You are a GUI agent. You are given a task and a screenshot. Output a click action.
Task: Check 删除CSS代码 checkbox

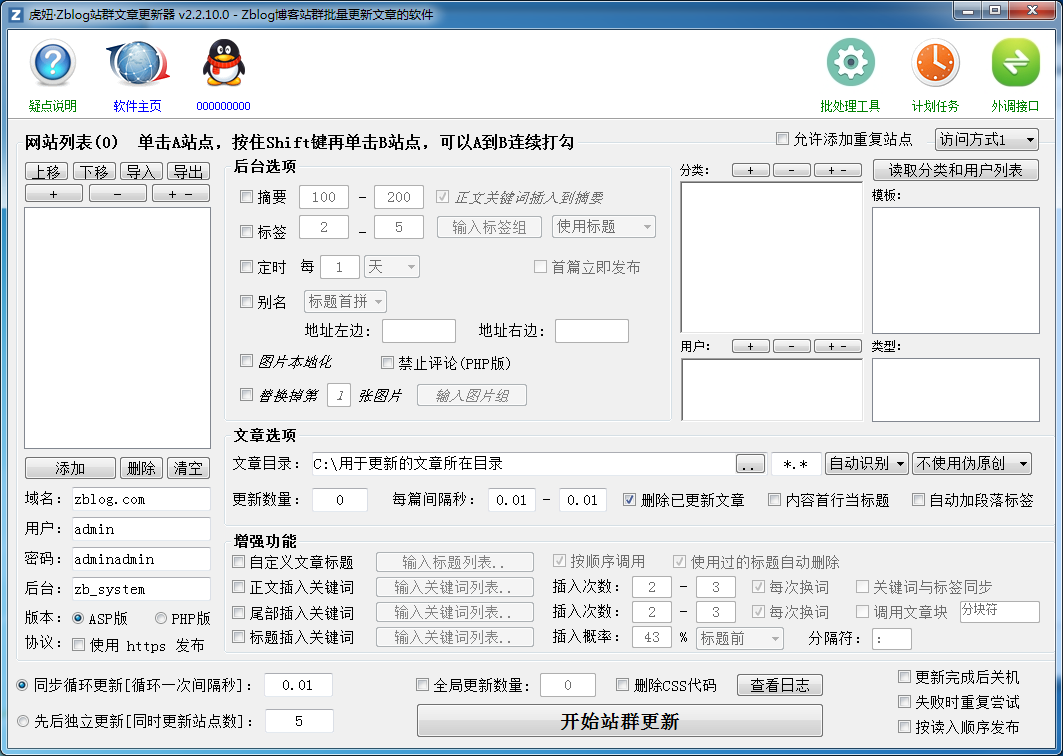[622, 685]
